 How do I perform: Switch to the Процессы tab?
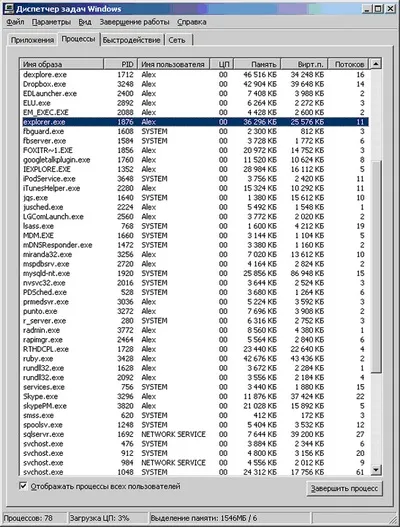click(78, 39)
